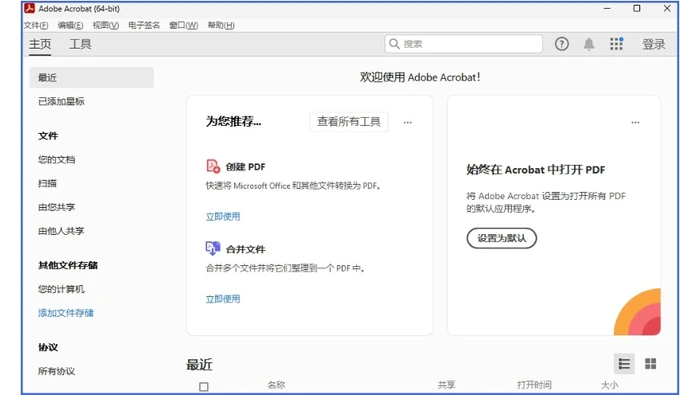Click the 合并文件 tool icon
The height and width of the screenshot is (395, 700).
[x=213, y=248]
